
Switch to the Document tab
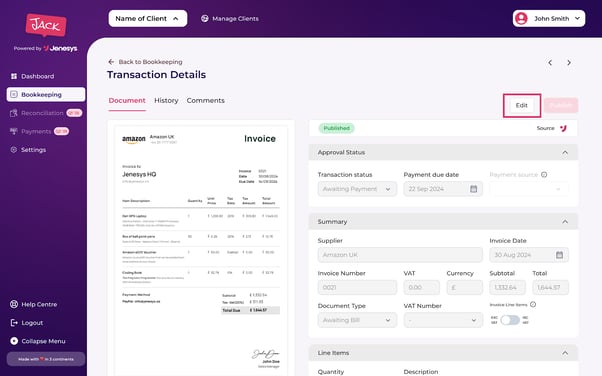pos(127,101)
